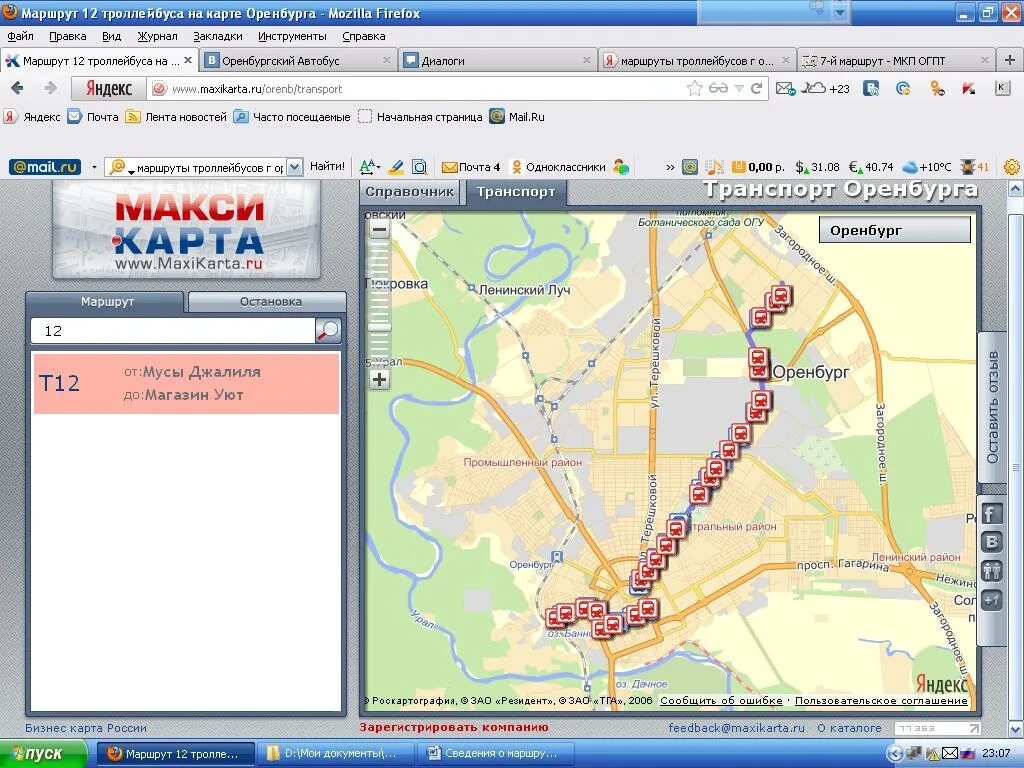Bookmark the page with the star icon

[694, 88]
